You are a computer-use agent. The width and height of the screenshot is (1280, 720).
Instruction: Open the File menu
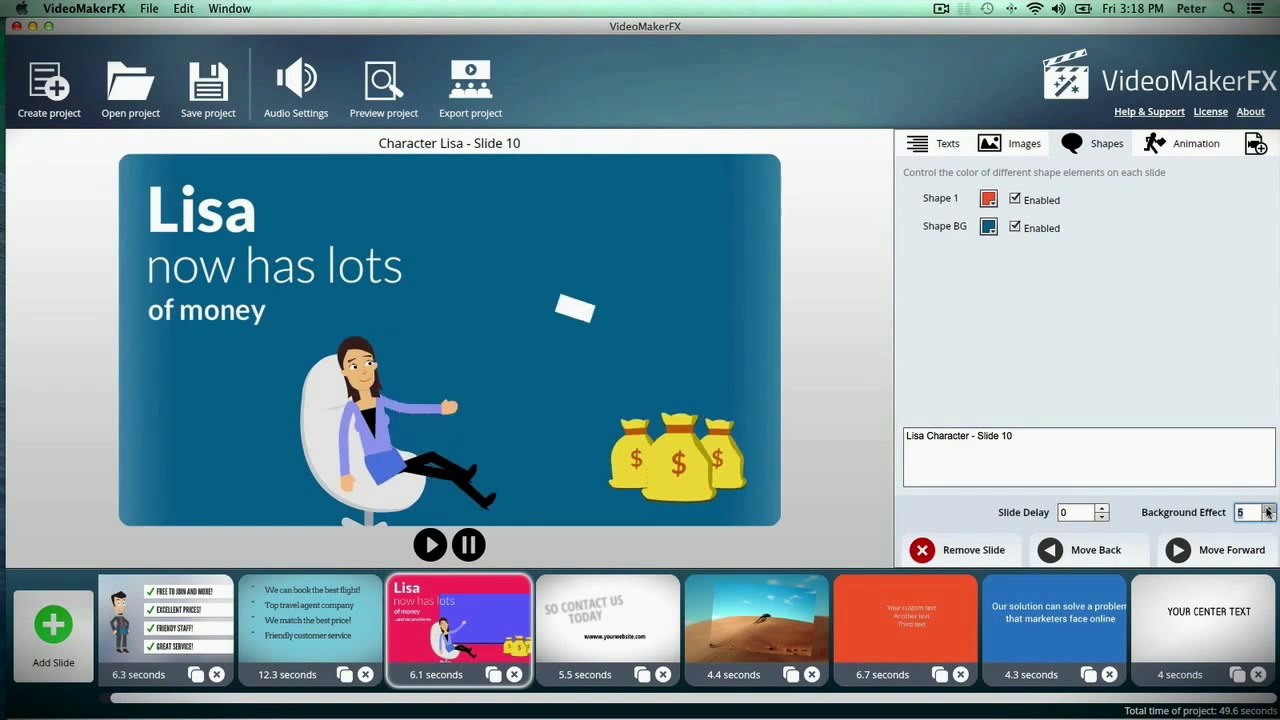point(149,9)
